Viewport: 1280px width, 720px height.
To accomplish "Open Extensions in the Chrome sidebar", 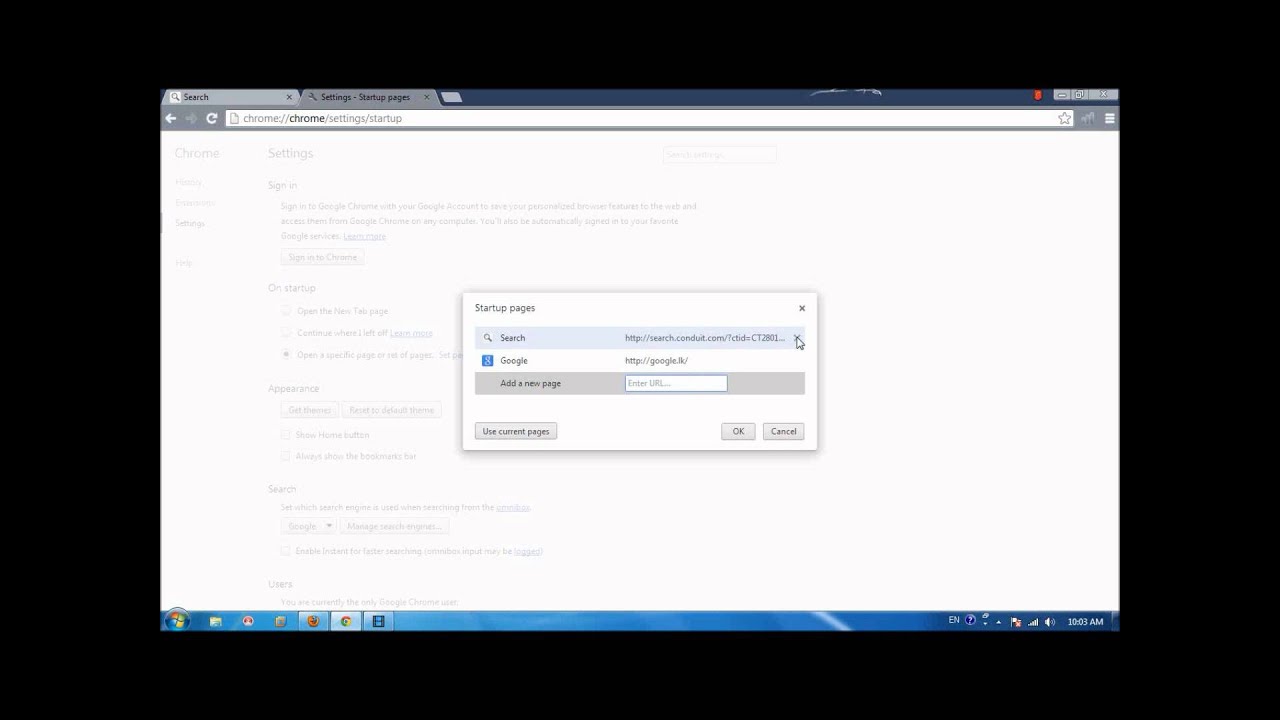I will [x=195, y=203].
